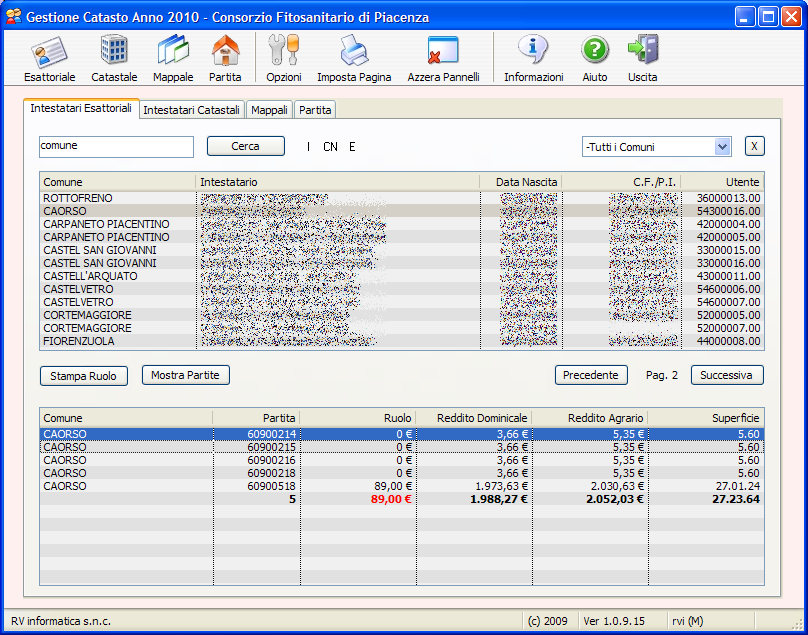The width and height of the screenshot is (808, 635).
Task: Click the application icon in the title bar
Action: pyautogui.click(x=14, y=16)
